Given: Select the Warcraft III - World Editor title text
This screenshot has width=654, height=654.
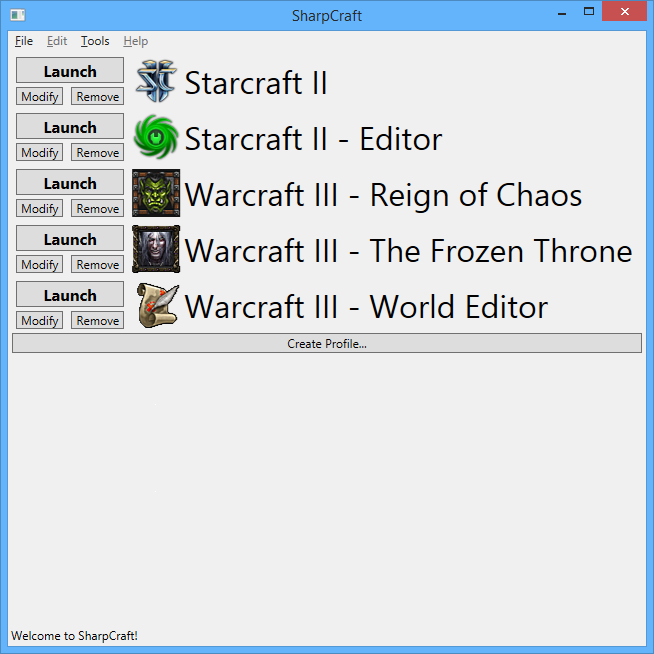Looking at the screenshot, I should point(366,307).
